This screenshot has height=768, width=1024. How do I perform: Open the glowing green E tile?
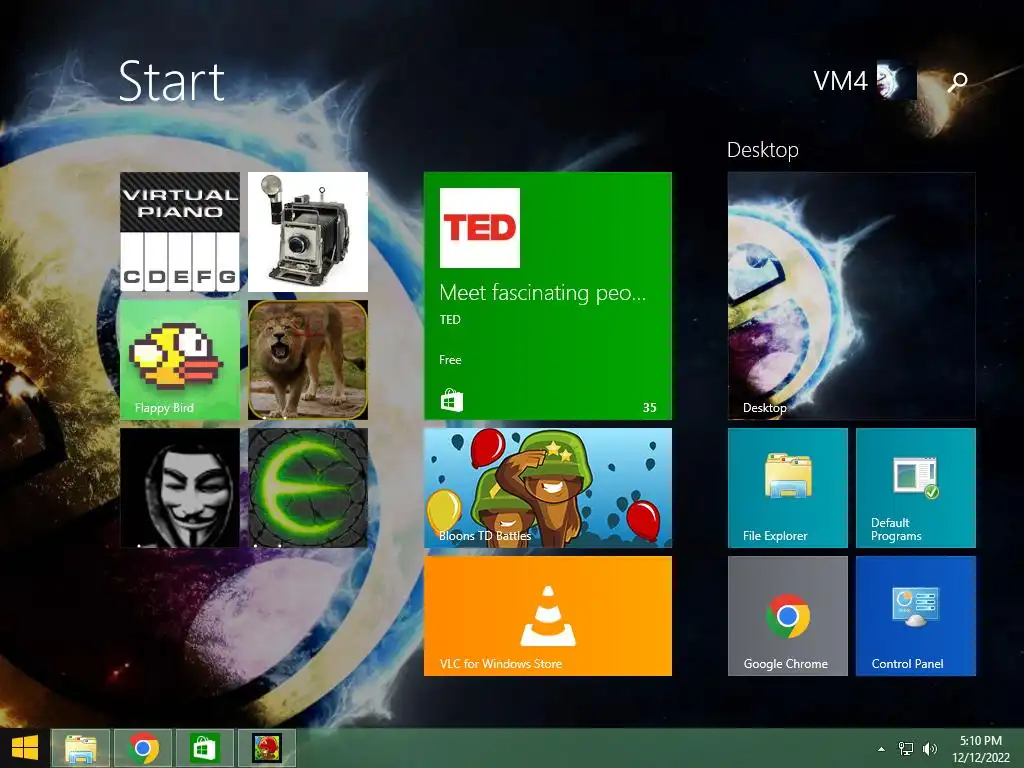(x=308, y=488)
